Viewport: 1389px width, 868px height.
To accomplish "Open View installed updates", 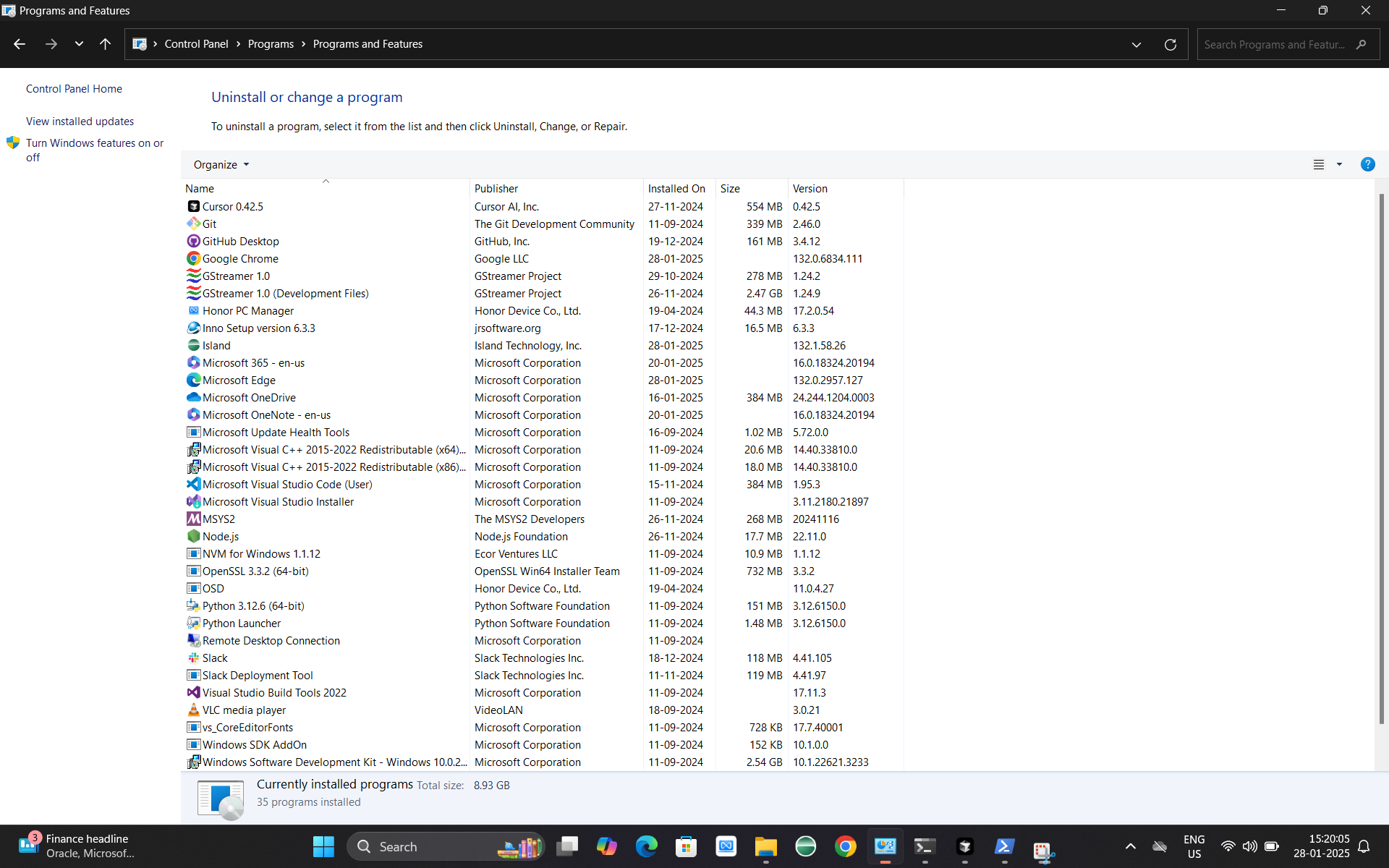I will 80,121.
